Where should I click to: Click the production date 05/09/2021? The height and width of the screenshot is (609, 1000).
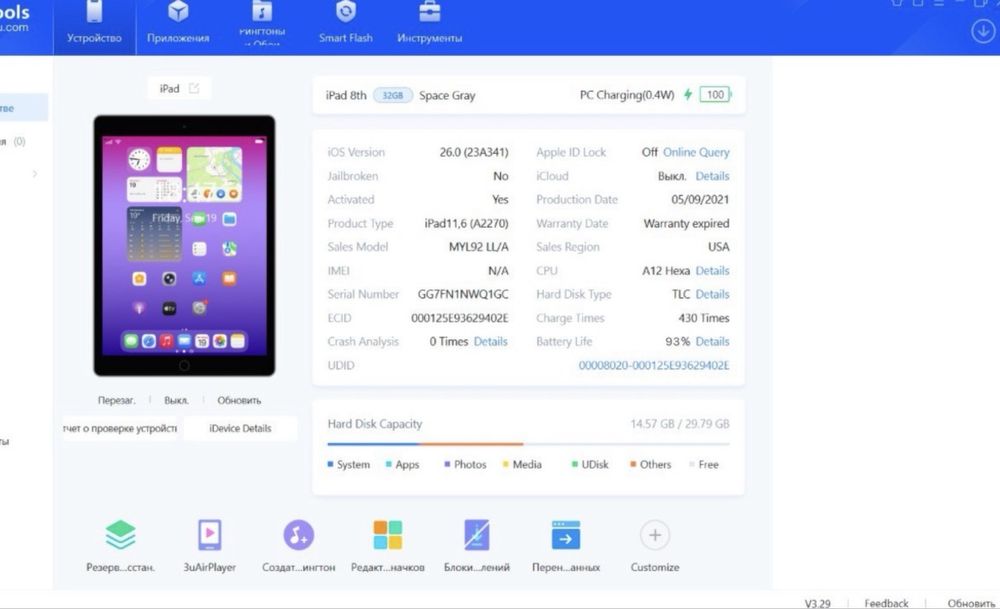pos(700,200)
